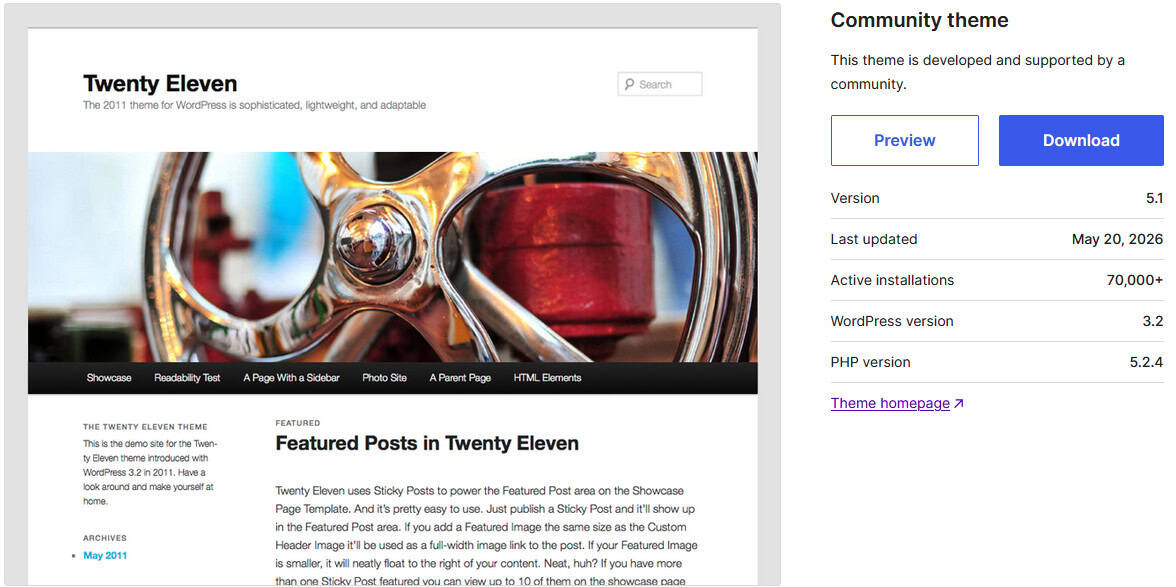This screenshot has width=1176, height=587.
Task: Click the header image of chrome wheel
Action: pyautogui.click(x=392, y=257)
